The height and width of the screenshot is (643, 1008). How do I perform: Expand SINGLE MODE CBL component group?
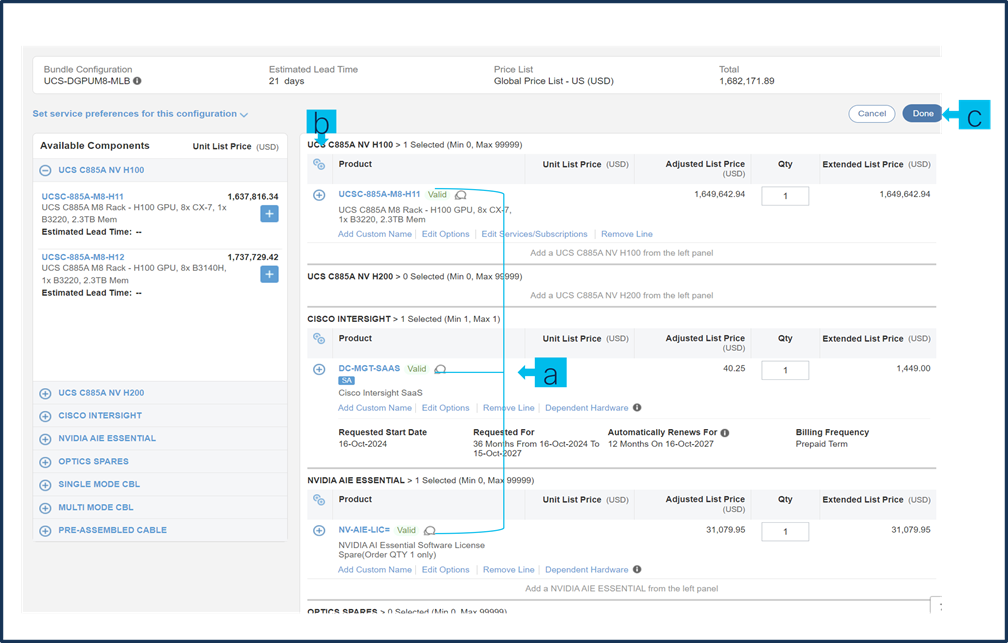[45, 485]
